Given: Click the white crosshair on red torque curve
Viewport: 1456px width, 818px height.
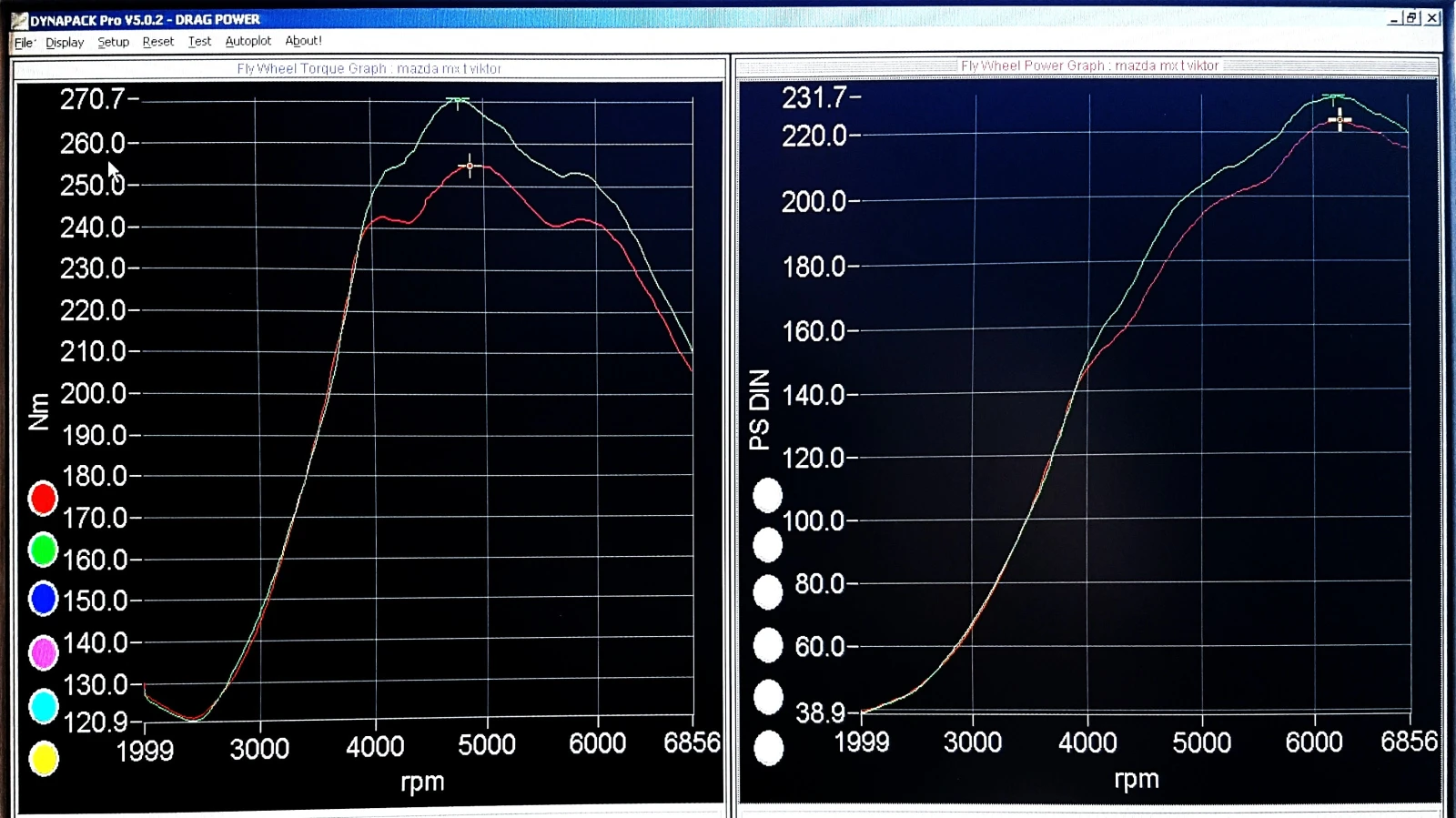Looking at the screenshot, I should point(470,166).
